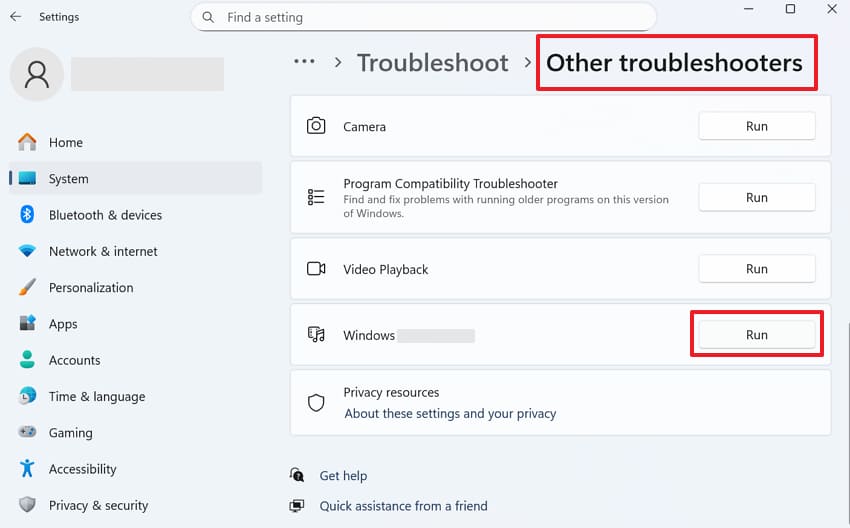Click the Time & language clock icon
This screenshot has height=528, width=850.
(x=27, y=396)
